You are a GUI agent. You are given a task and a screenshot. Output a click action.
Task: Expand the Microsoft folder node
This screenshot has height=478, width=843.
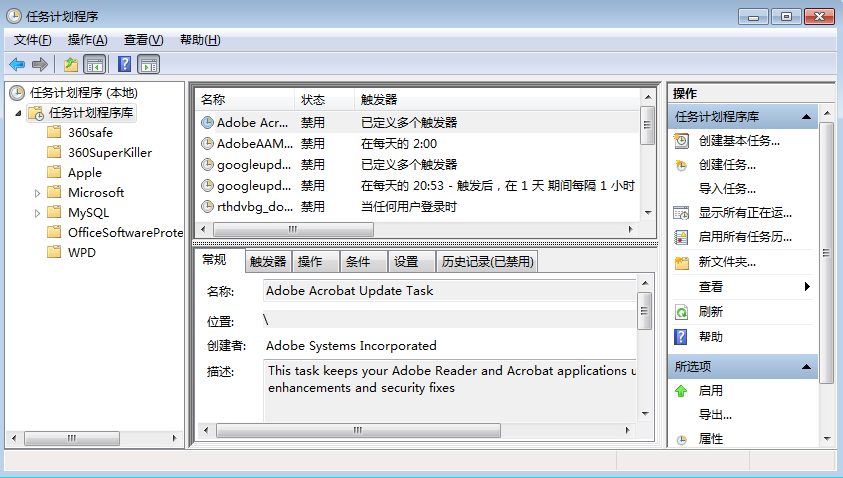coord(37,192)
